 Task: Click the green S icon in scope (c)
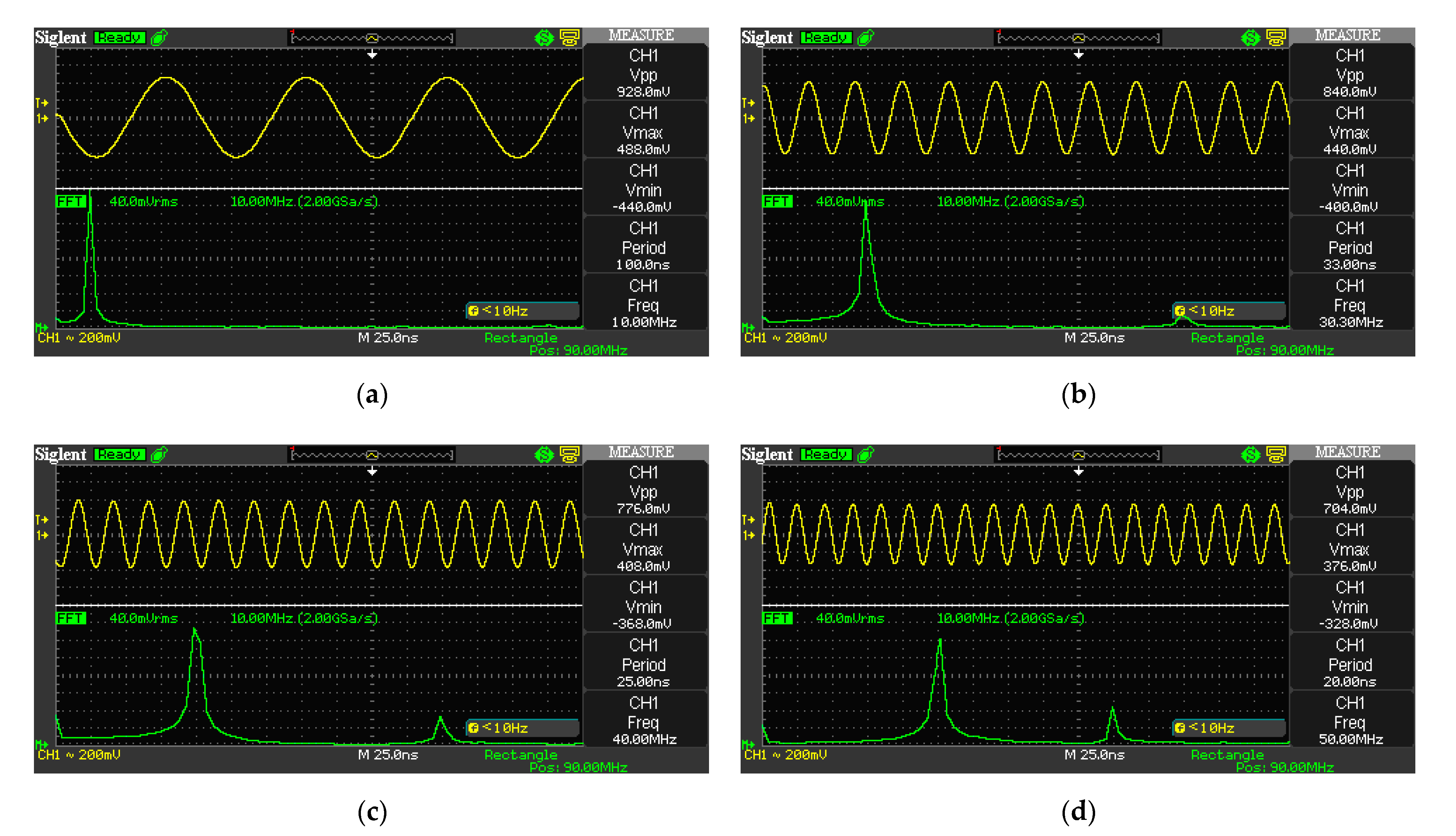[x=544, y=455]
